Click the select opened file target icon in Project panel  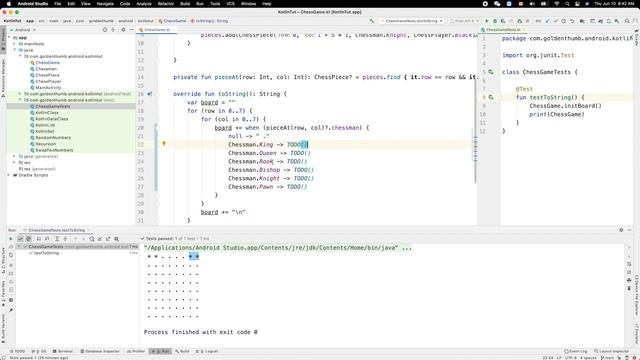pos(105,30)
